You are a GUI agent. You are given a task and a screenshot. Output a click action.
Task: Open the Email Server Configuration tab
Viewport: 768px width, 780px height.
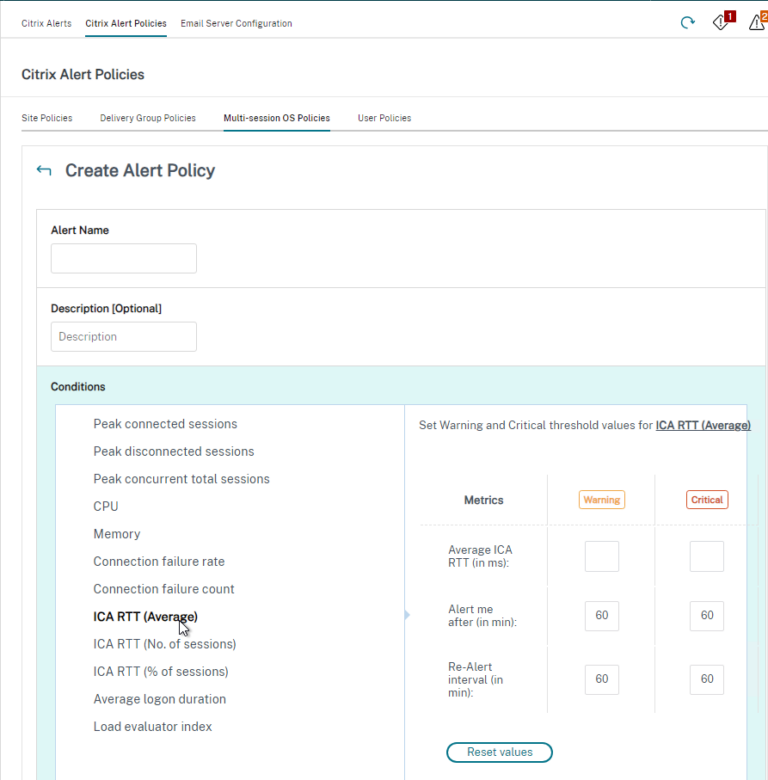coord(236,24)
